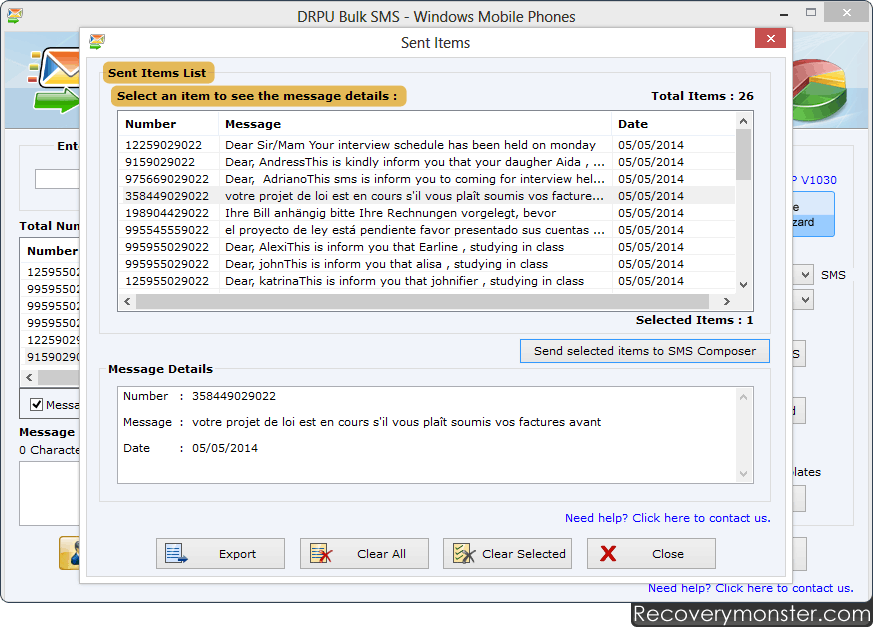Toggle the Message checkbox in main window
This screenshot has width=873, height=627.
coord(36,405)
